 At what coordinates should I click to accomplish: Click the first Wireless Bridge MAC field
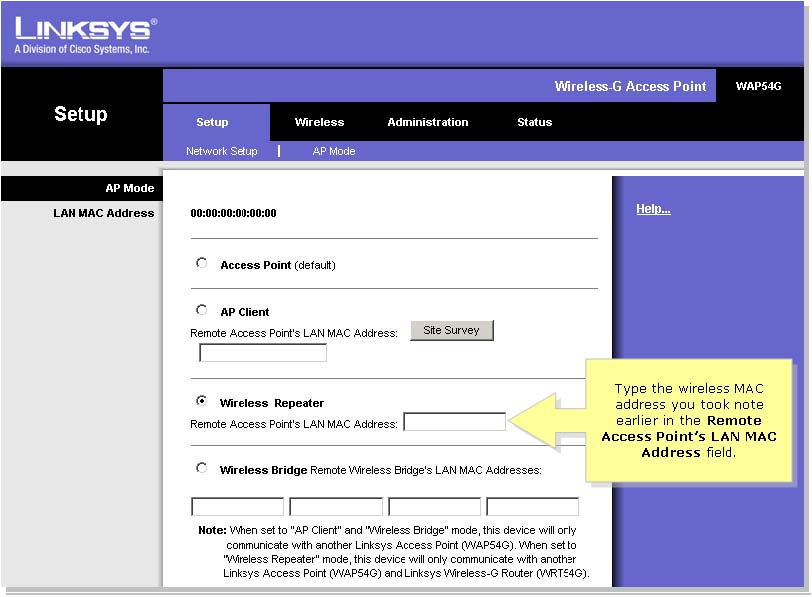(238, 506)
